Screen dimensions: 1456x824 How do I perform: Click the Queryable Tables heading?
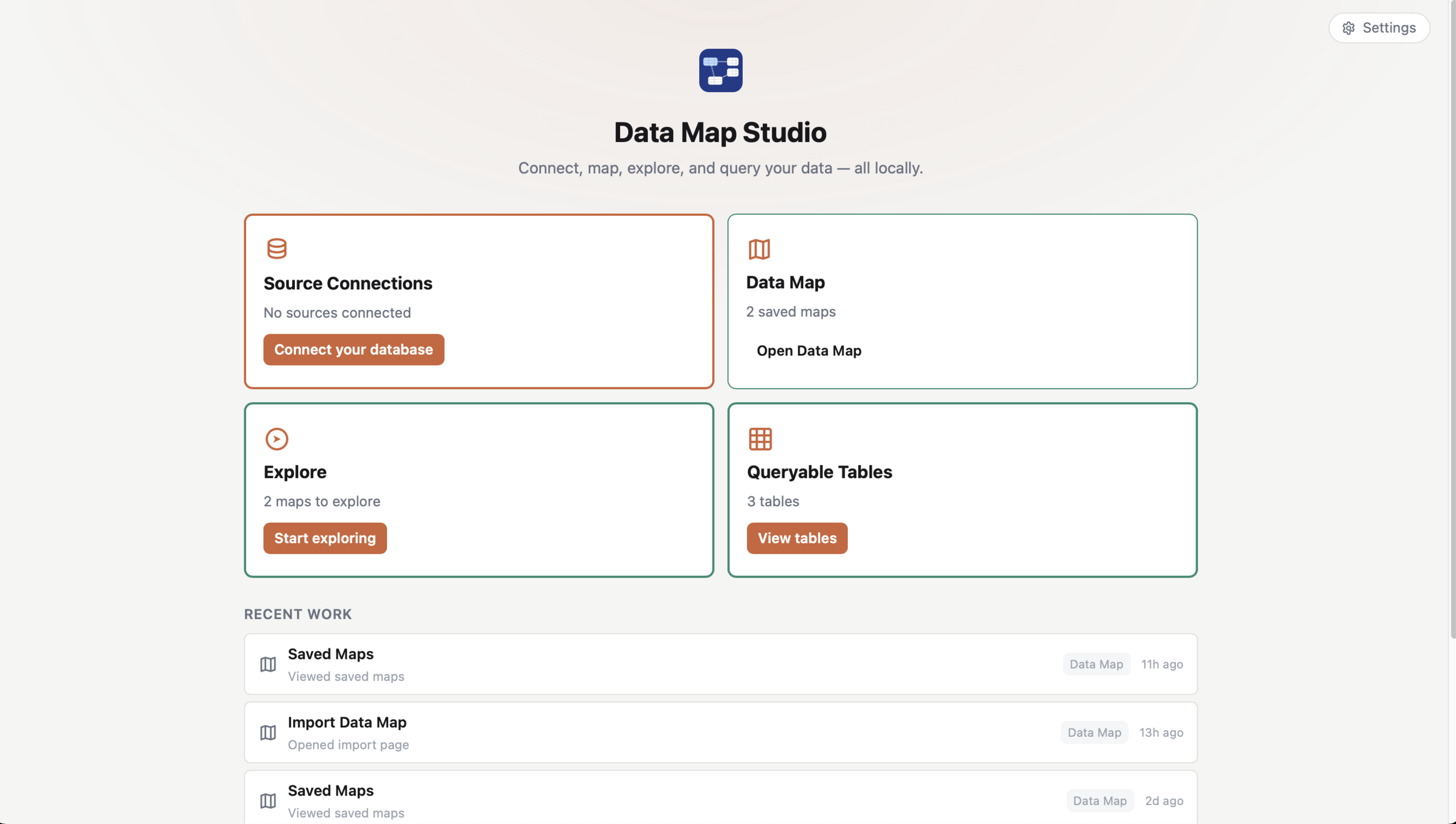pos(819,471)
